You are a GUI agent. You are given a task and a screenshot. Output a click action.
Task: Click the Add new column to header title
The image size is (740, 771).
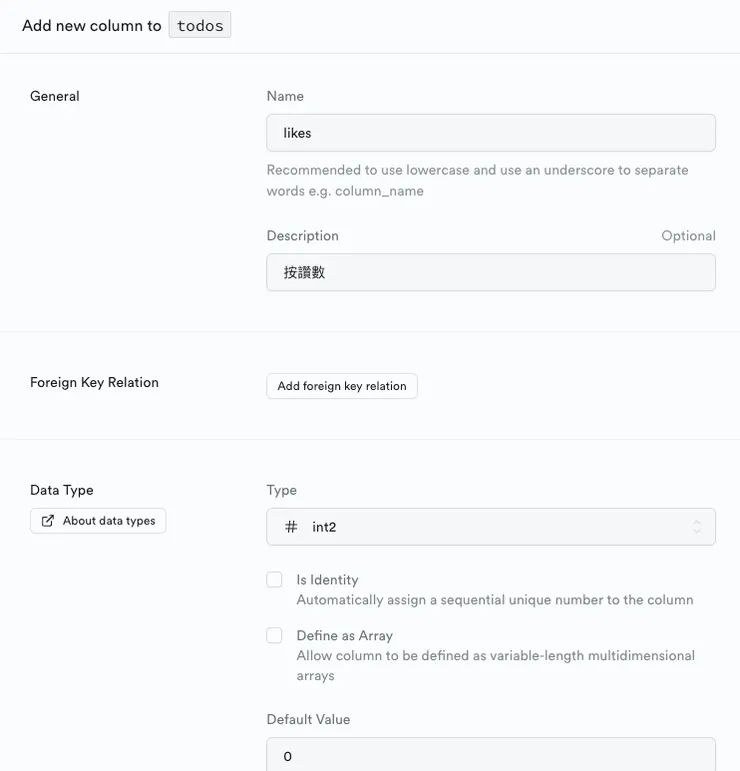[91, 26]
